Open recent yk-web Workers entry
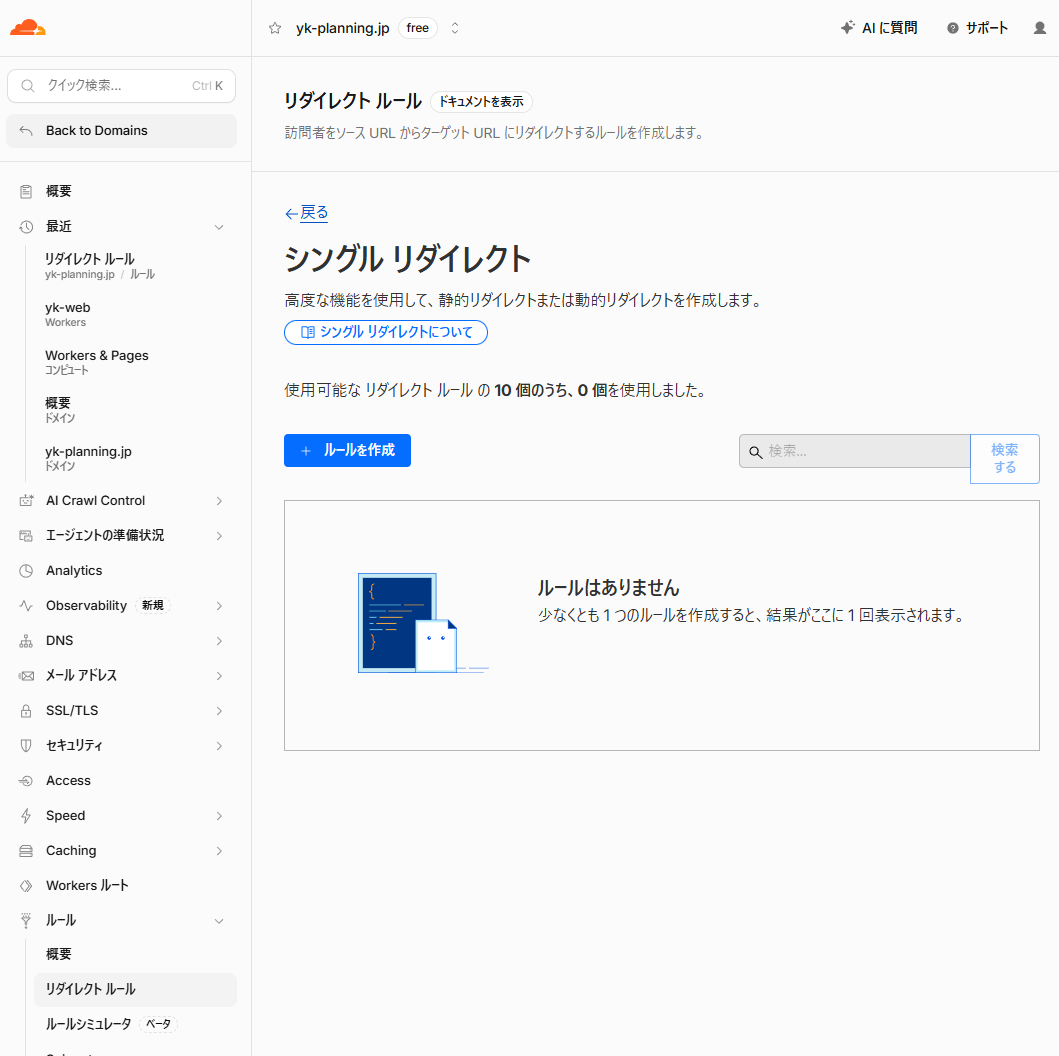 (x=68, y=315)
